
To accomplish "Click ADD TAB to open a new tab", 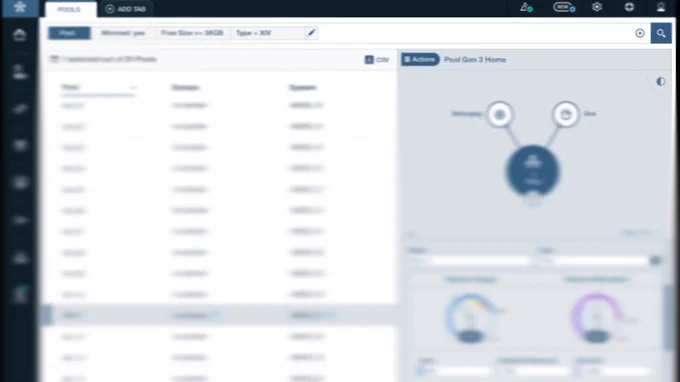I will click(x=126, y=9).
